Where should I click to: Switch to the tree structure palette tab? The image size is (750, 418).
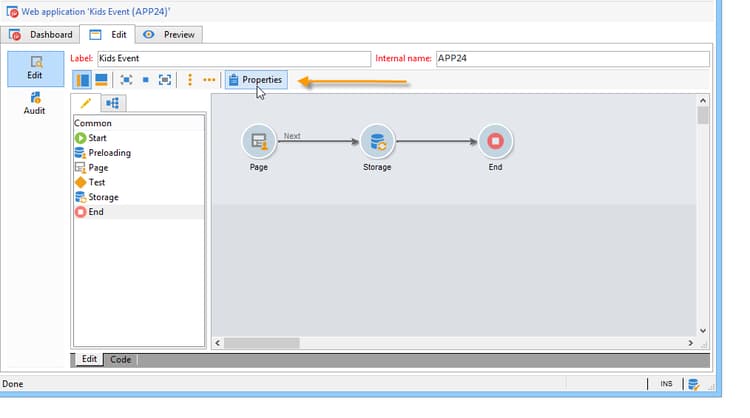112,103
